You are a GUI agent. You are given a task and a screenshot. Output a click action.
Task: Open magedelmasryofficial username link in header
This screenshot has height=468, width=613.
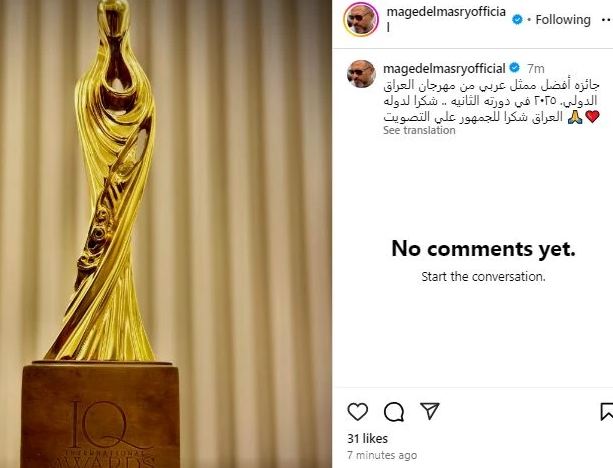coord(446,19)
